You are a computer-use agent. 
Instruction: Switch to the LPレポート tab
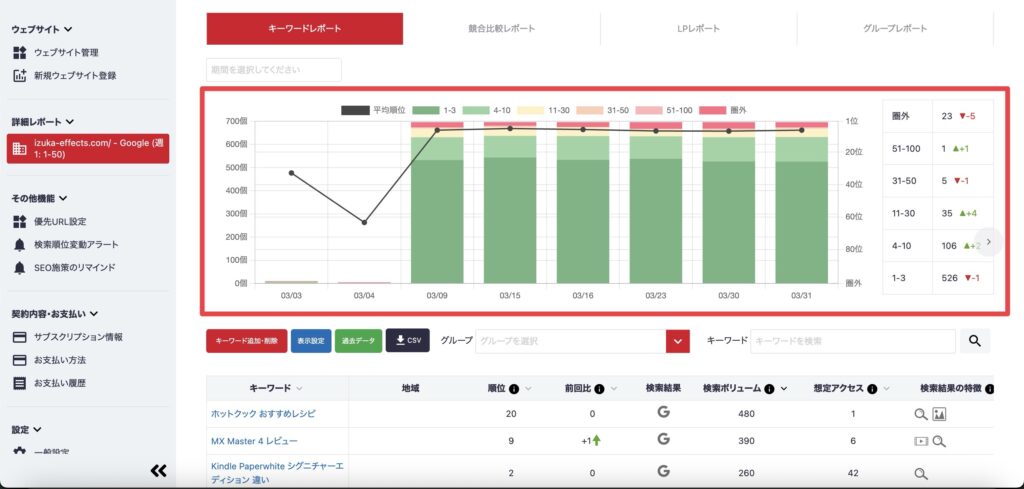[x=698, y=29]
